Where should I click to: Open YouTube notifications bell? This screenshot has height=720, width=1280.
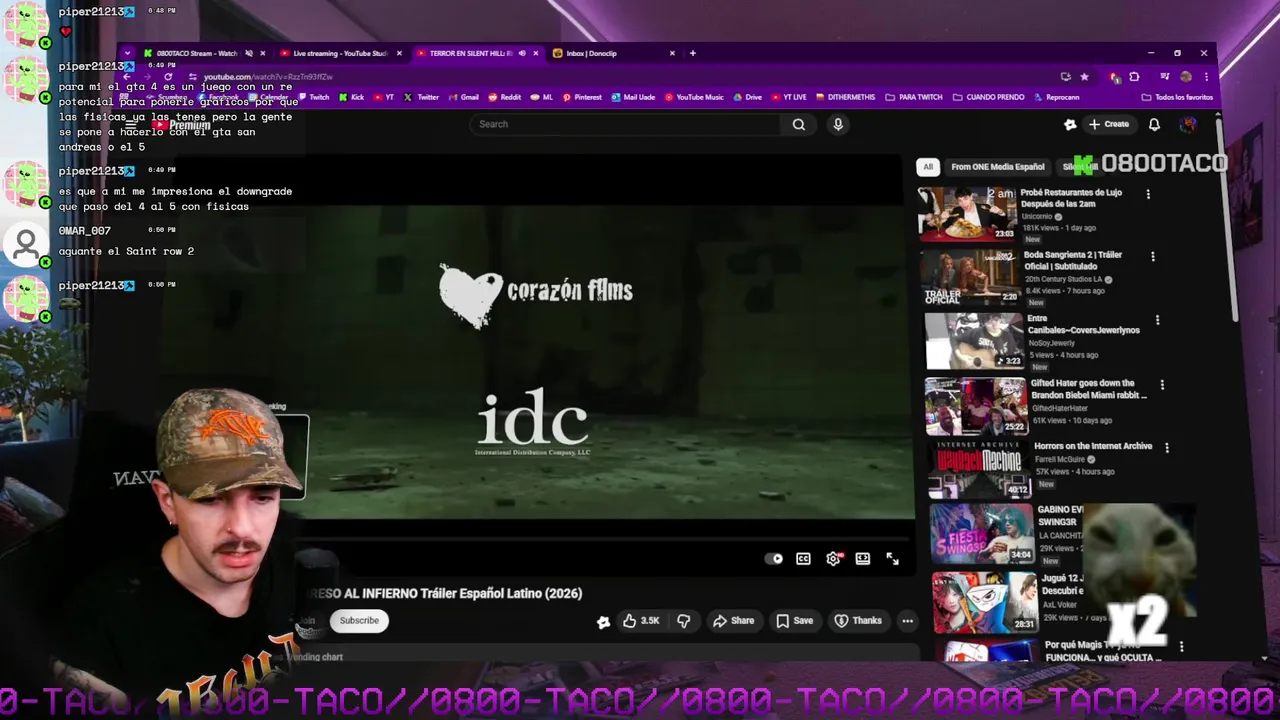1154,124
